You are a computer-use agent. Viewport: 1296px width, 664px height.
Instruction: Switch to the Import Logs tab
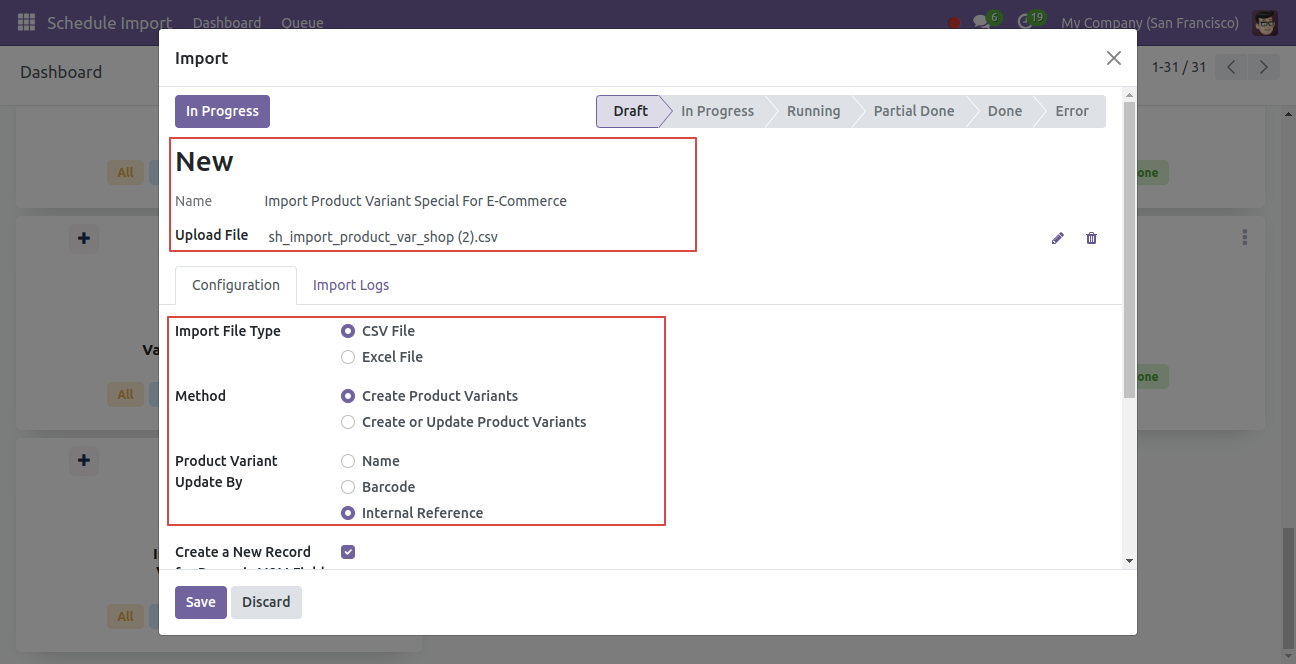pyautogui.click(x=351, y=285)
